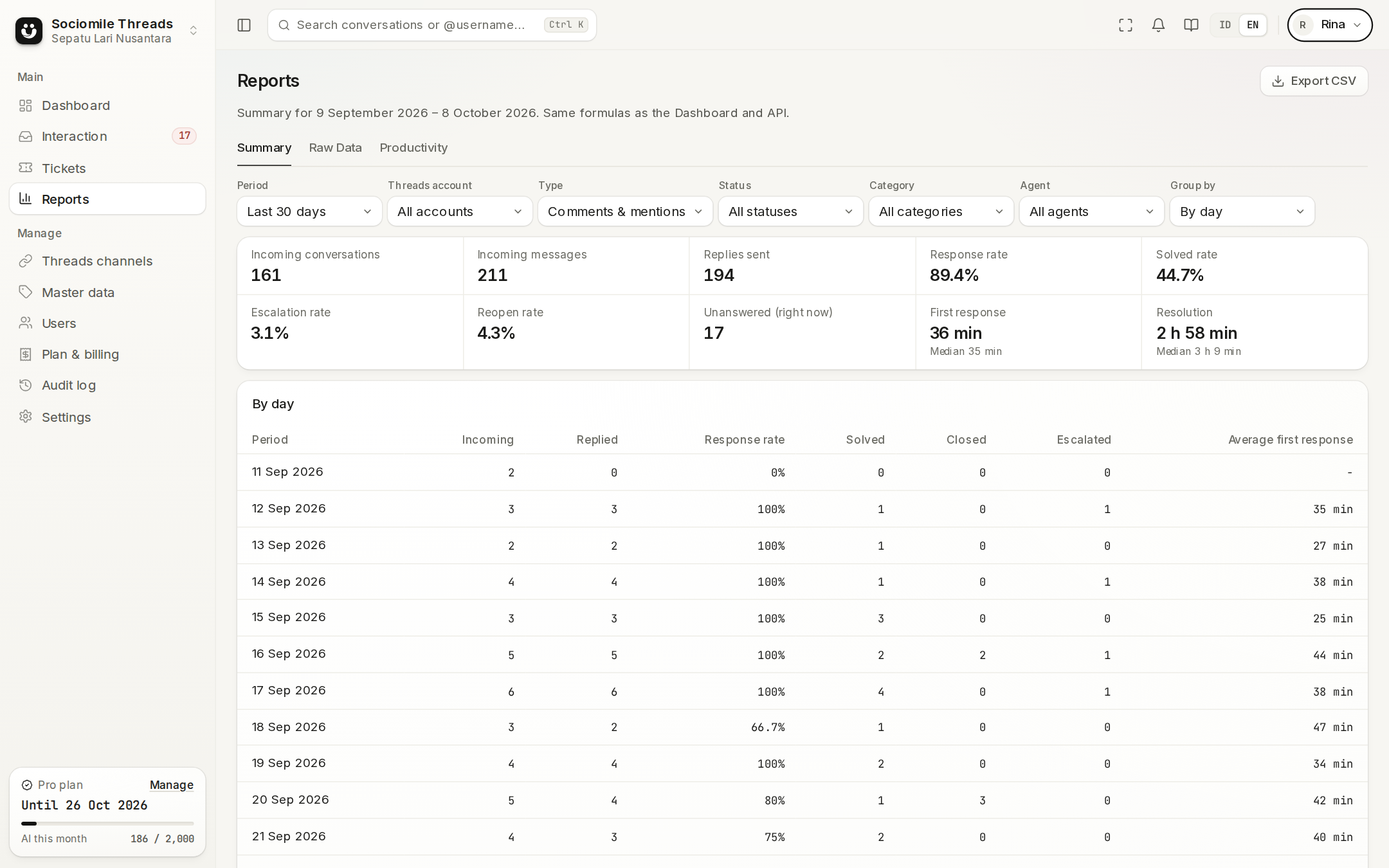Click the Reports bar chart icon
This screenshot has height=868, width=1389.
[x=26, y=199]
